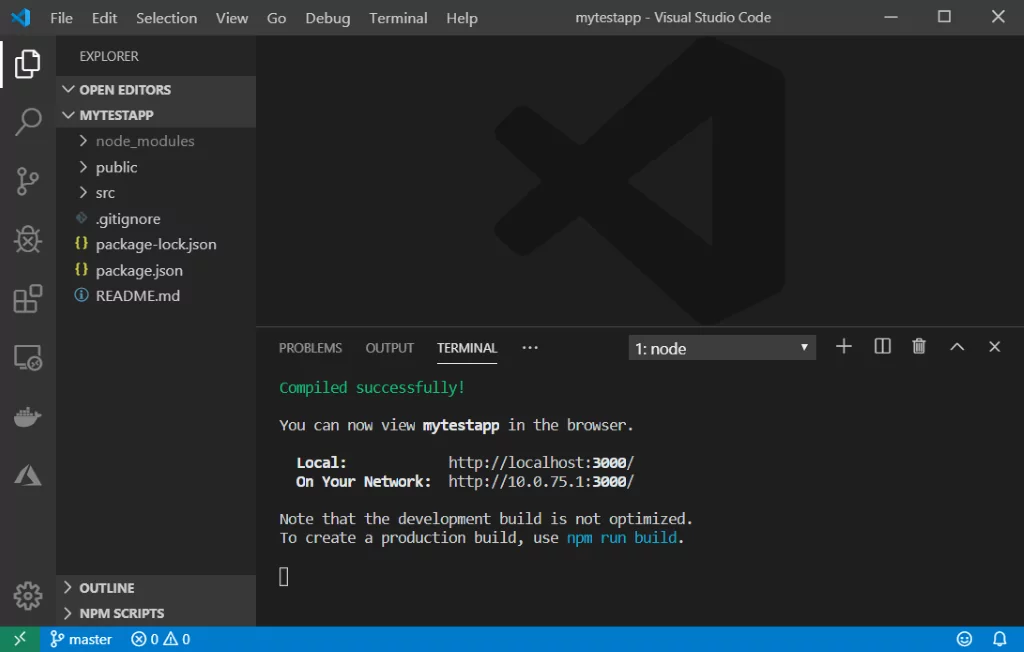Open the Debug view bug icon
This screenshot has width=1024, height=652.
point(27,239)
